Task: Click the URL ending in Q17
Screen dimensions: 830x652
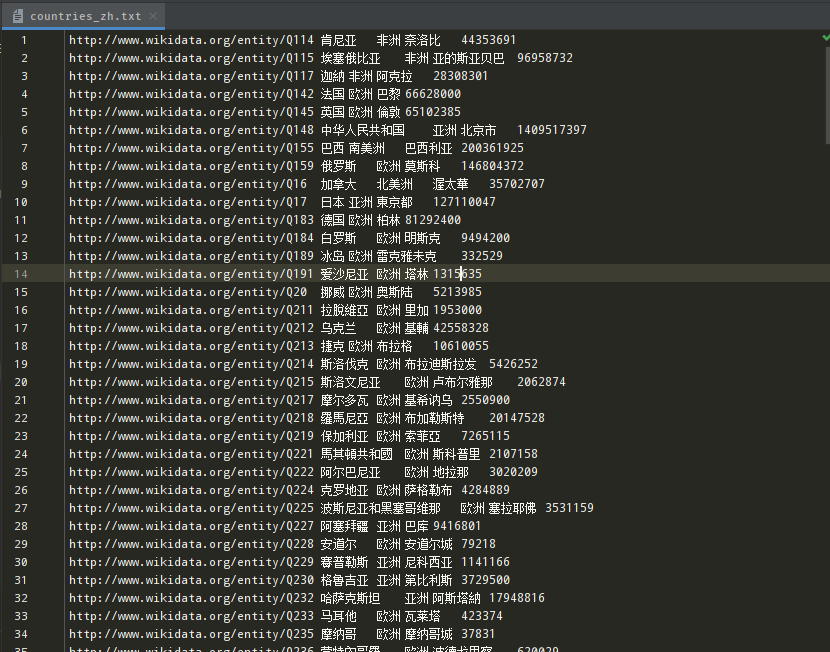Action: point(188,202)
